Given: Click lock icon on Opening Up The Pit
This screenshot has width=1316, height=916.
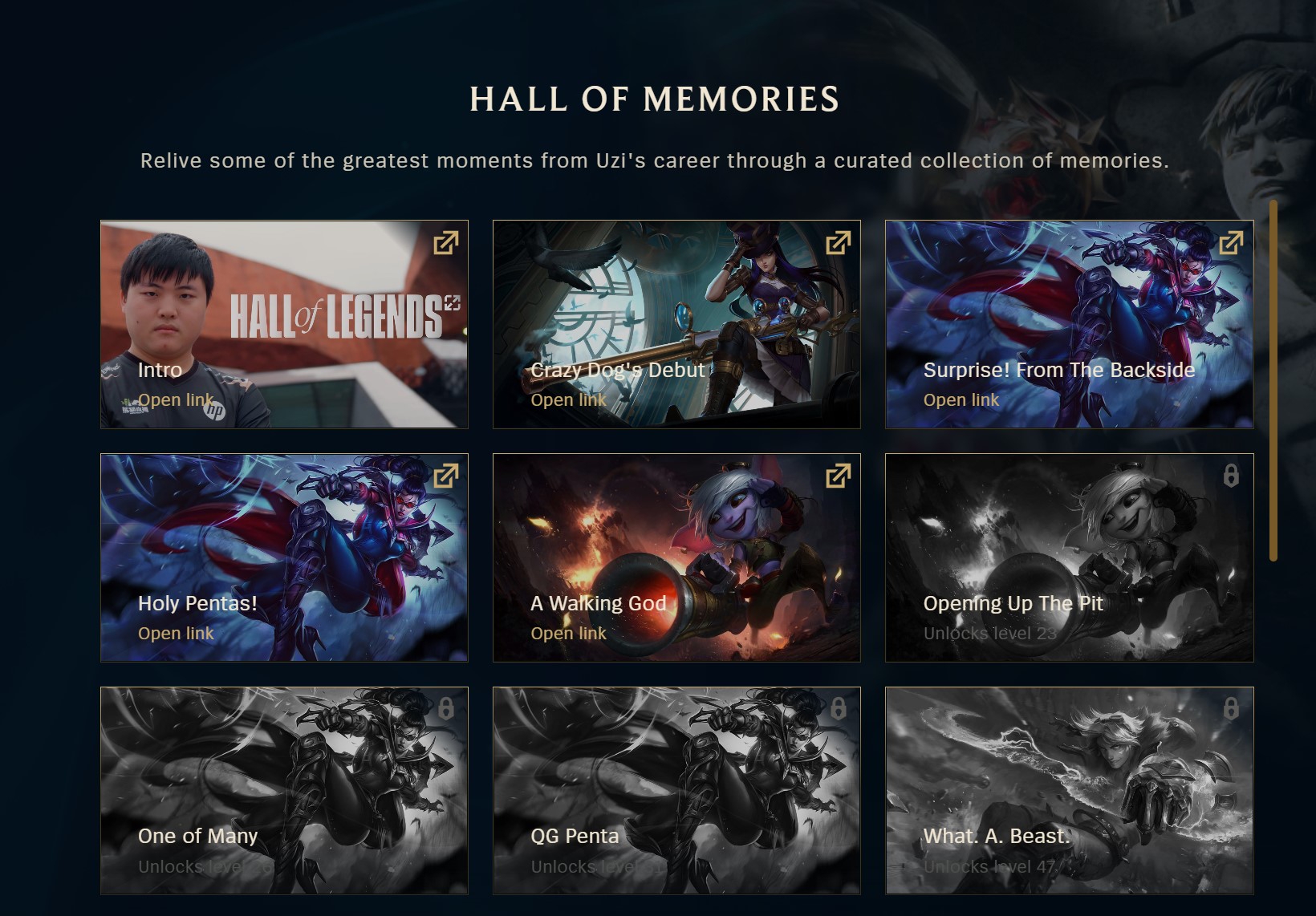Looking at the screenshot, I should point(1231,476).
